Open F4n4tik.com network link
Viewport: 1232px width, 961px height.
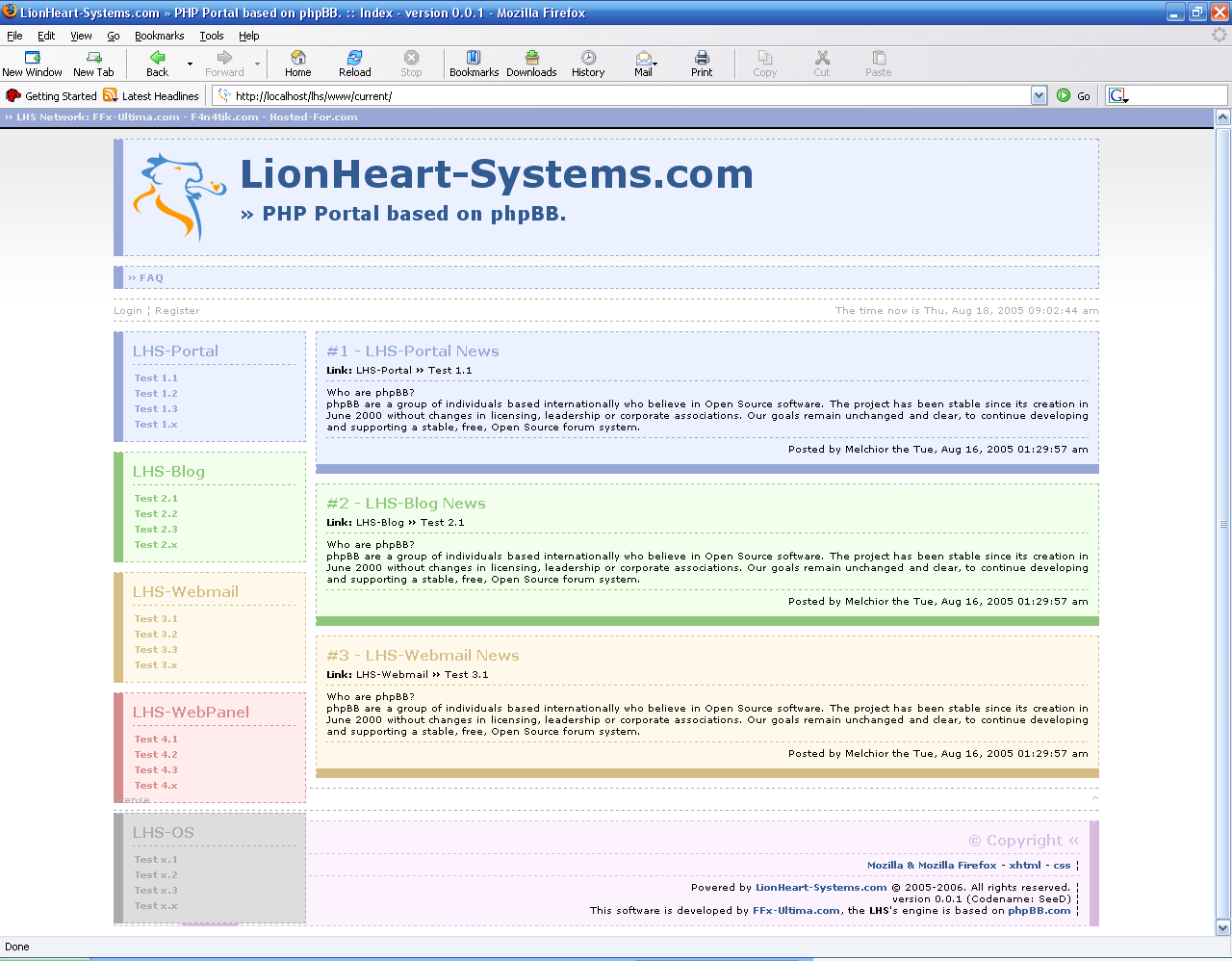(224, 117)
